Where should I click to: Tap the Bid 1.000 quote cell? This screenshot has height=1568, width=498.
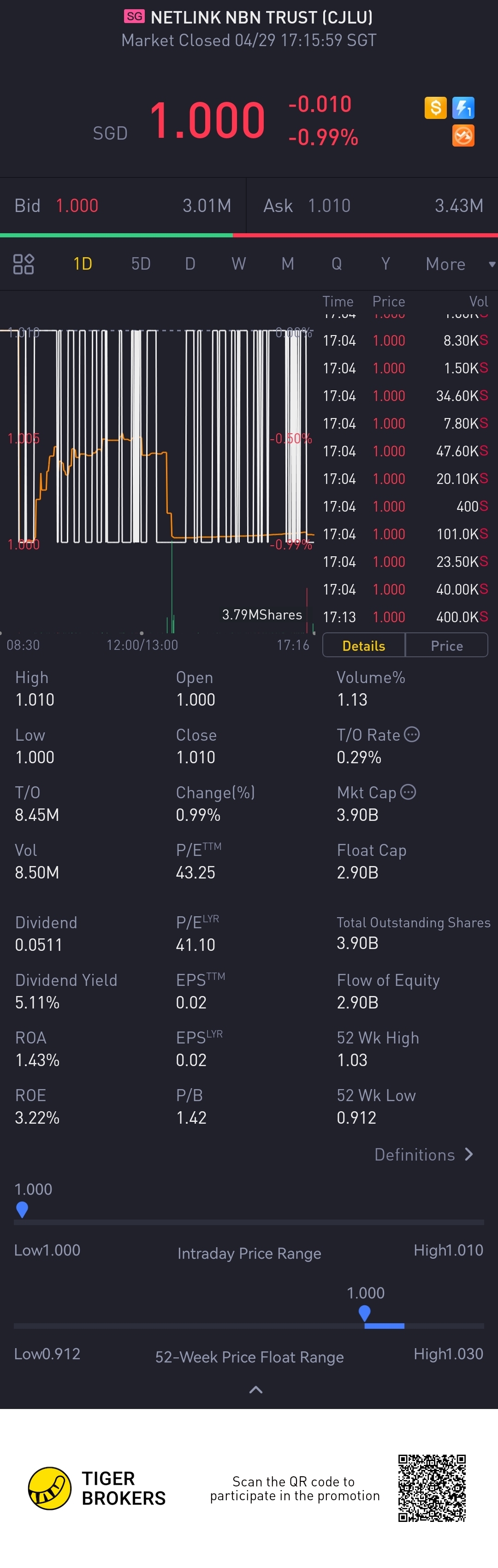(123, 206)
